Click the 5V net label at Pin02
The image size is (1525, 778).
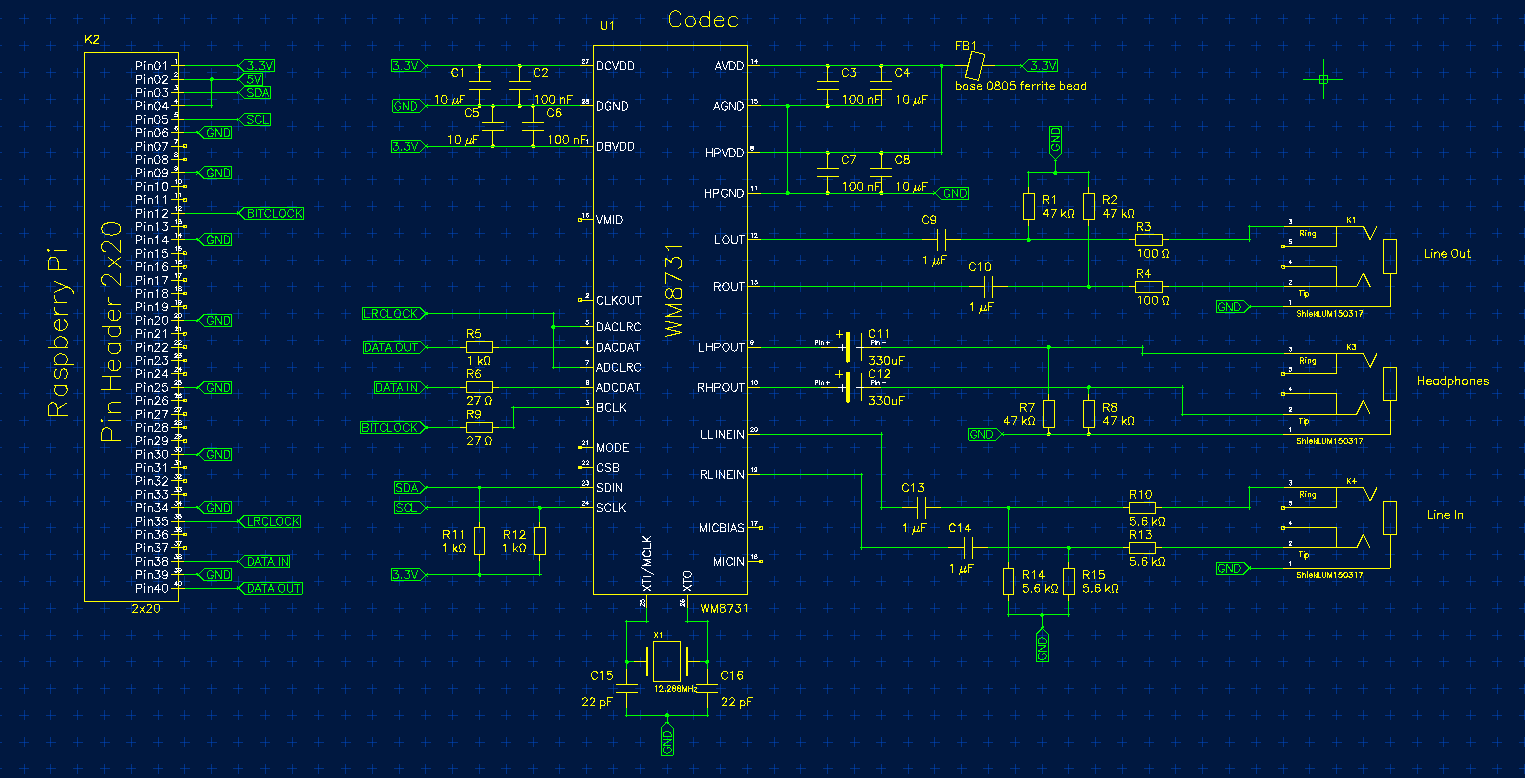tap(252, 79)
